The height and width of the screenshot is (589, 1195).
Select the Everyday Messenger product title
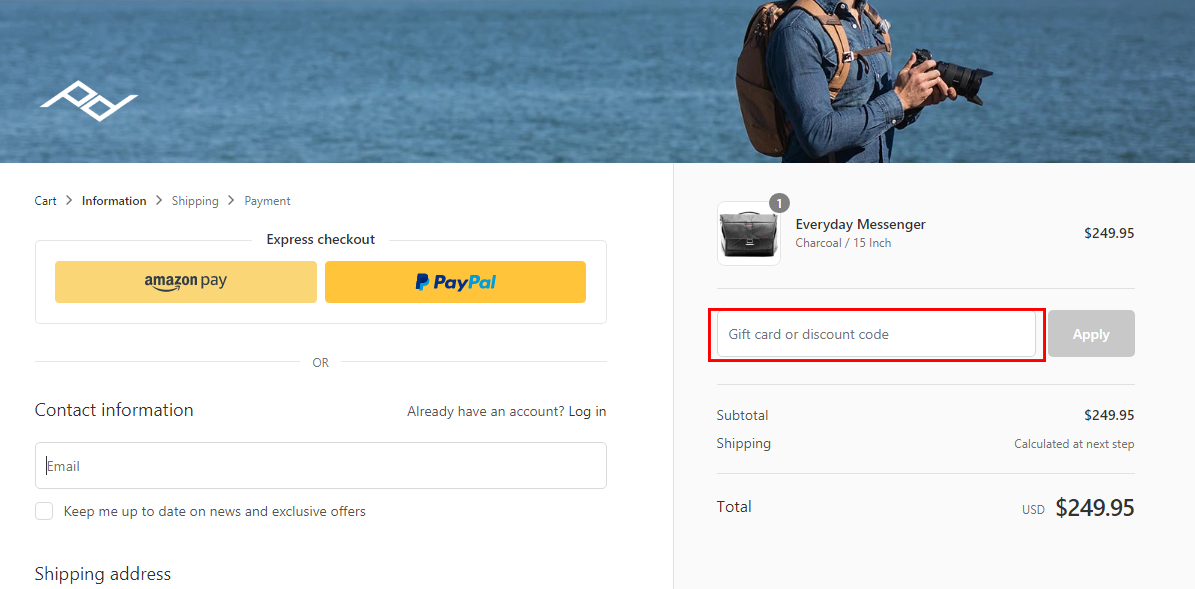coord(860,224)
